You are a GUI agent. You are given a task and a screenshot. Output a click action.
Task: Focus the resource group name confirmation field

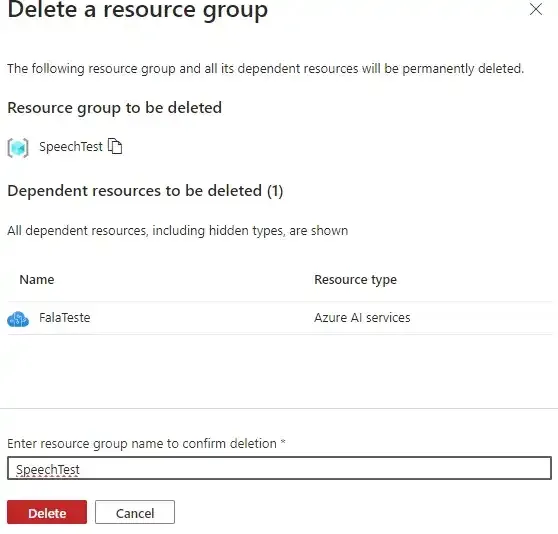coord(279,468)
